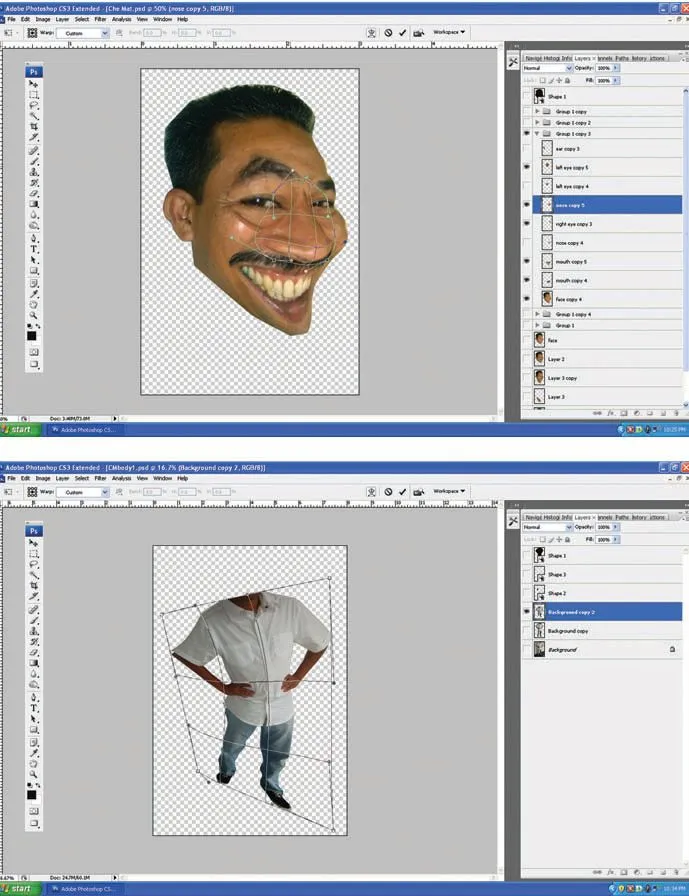Screen dimensions: 689x896
Task: Click the Shape 1 layer thumbnail in bottom window
Action: click(539, 555)
